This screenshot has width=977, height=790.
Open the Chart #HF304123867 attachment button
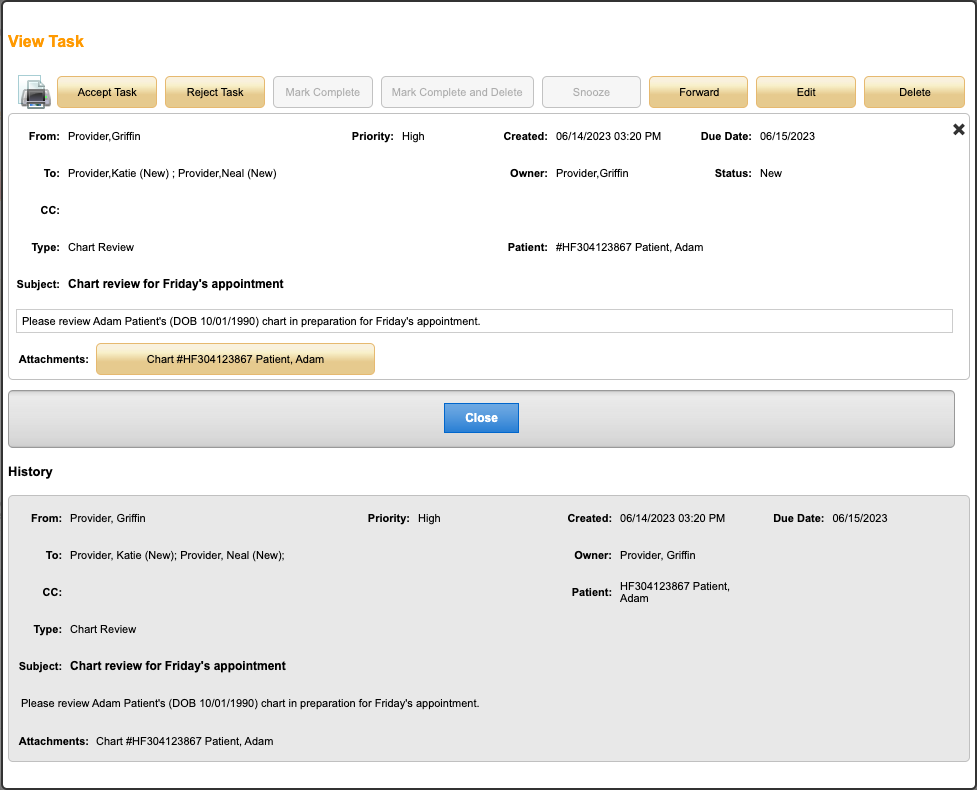click(x=235, y=359)
